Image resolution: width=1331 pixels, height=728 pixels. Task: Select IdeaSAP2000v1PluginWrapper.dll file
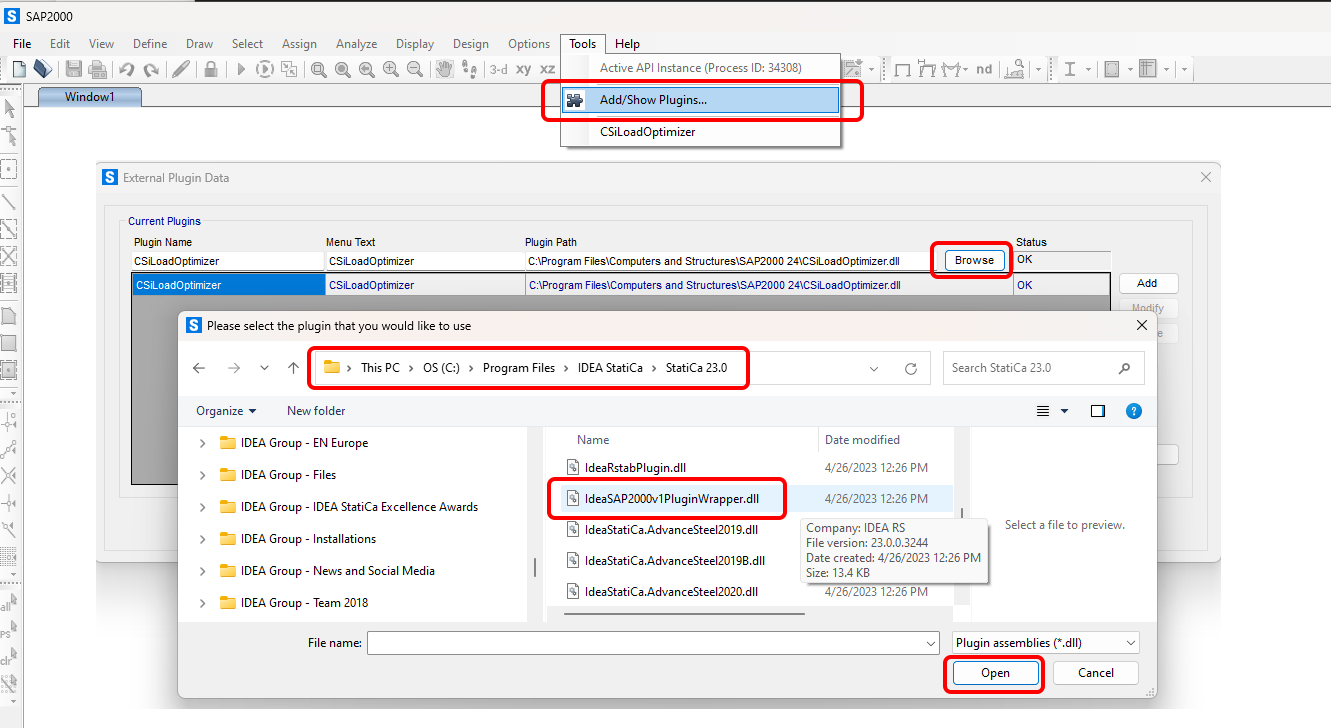[x=670, y=498]
